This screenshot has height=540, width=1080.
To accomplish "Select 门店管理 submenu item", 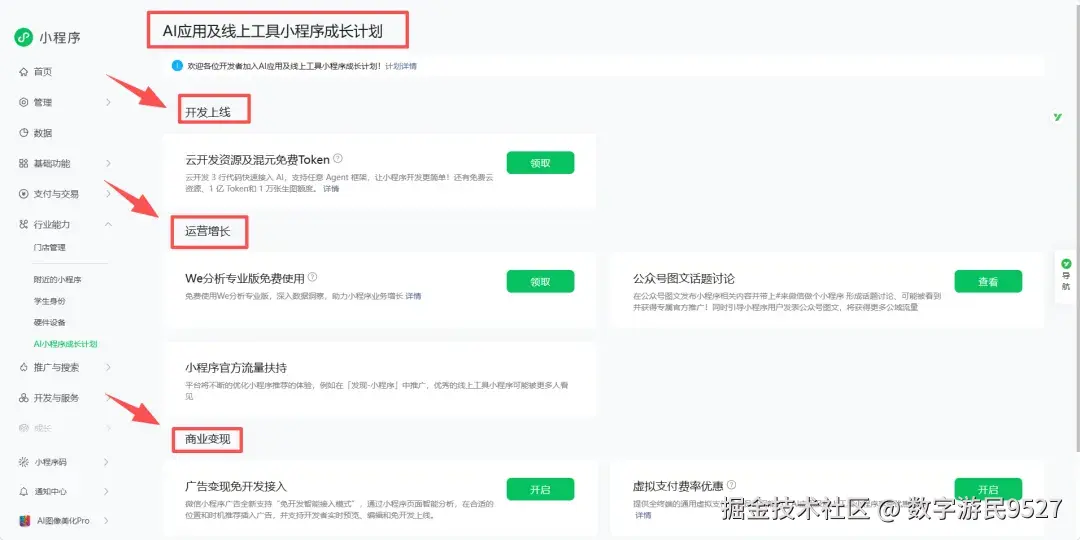I will pos(50,247).
